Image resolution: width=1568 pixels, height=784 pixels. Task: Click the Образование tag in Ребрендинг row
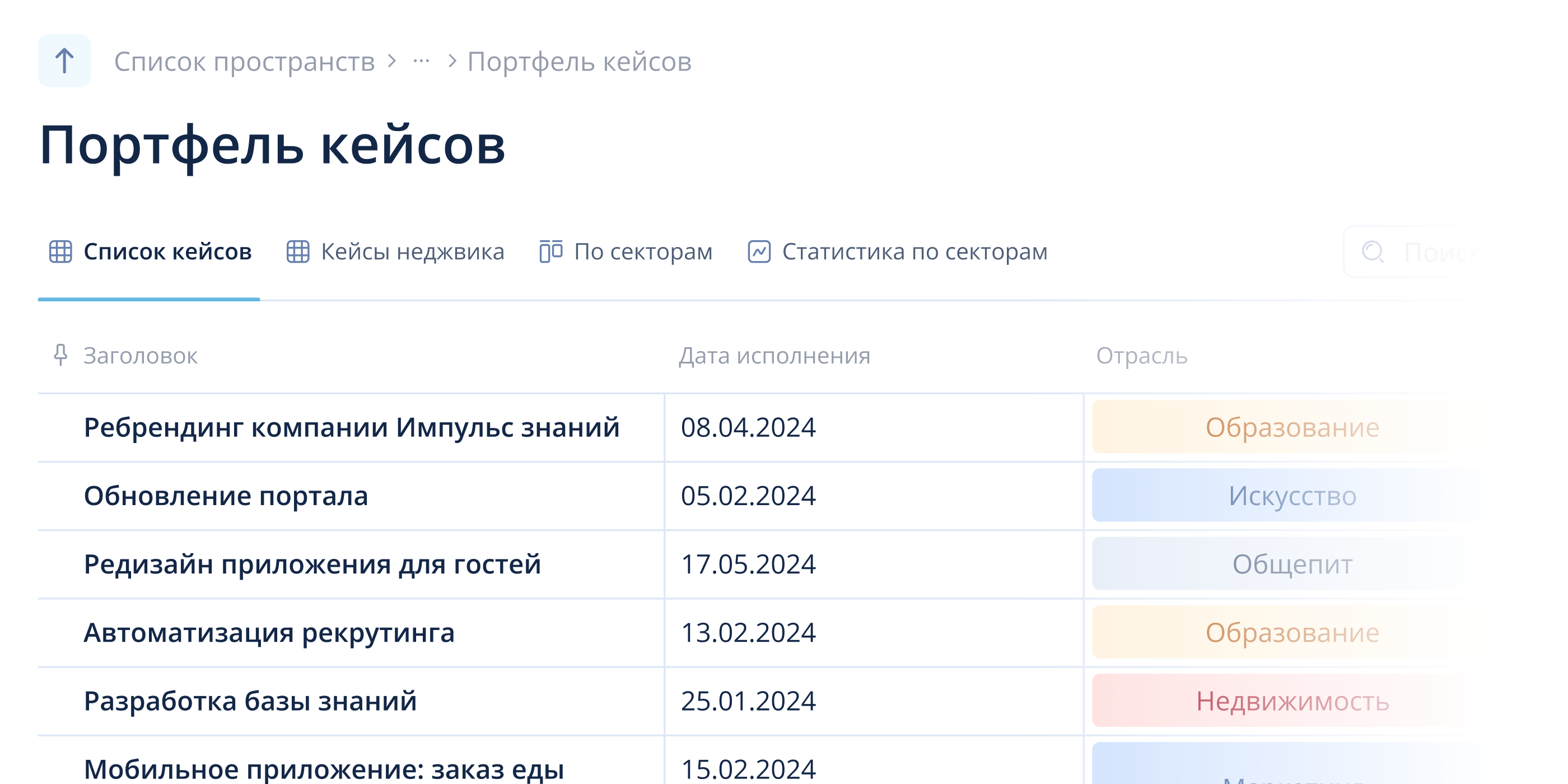click(x=1292, y=427)
